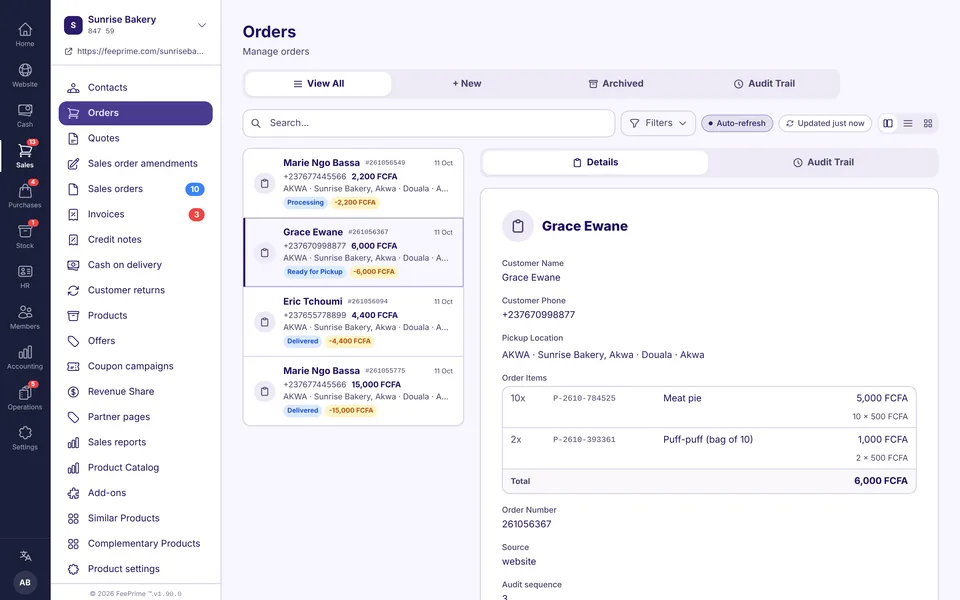This screenshot has height=600, width=960.
Task: Select the Marie Ngo Bassa 15,000 FCFA order
Action: tap(353, 391)
